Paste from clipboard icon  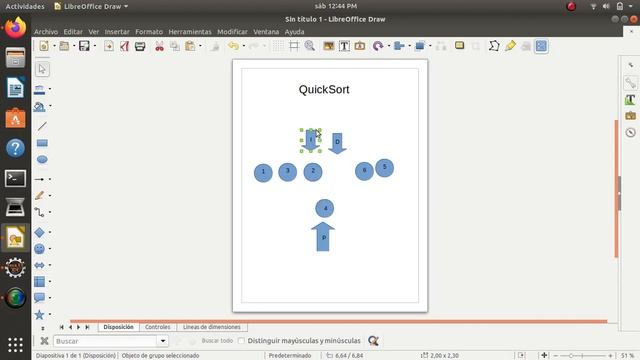pyautogui.click(x=190, y=46)
